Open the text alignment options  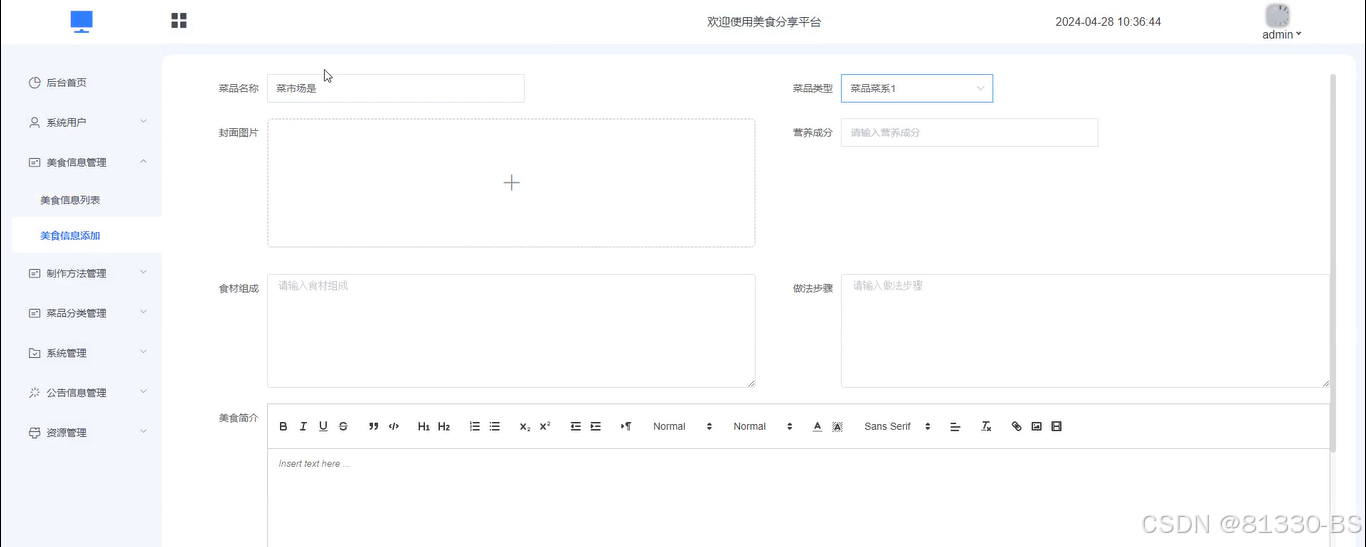[955, 426]
